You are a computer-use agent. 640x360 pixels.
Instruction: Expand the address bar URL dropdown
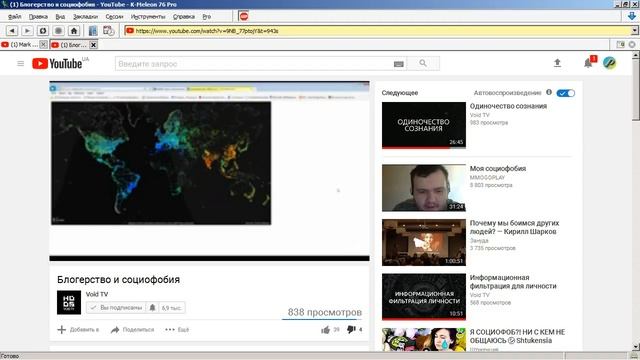click(x=635, y=31)
